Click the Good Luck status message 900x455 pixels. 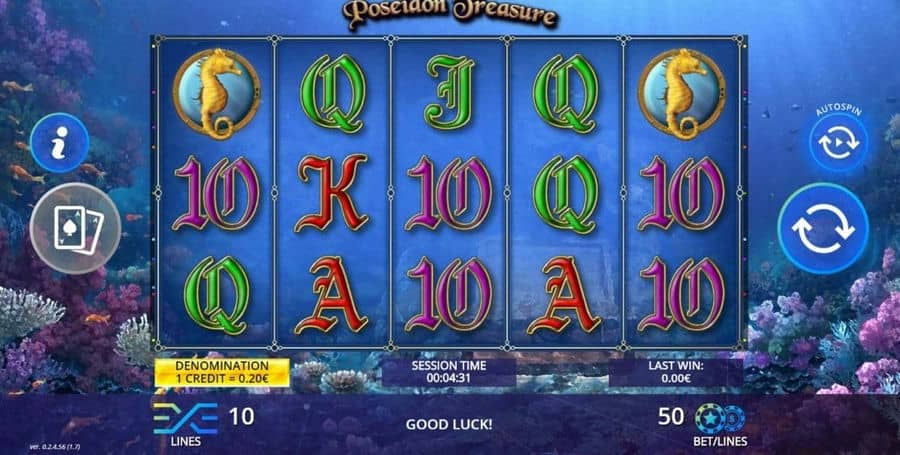pyautogui.click(x=449, y=425)
